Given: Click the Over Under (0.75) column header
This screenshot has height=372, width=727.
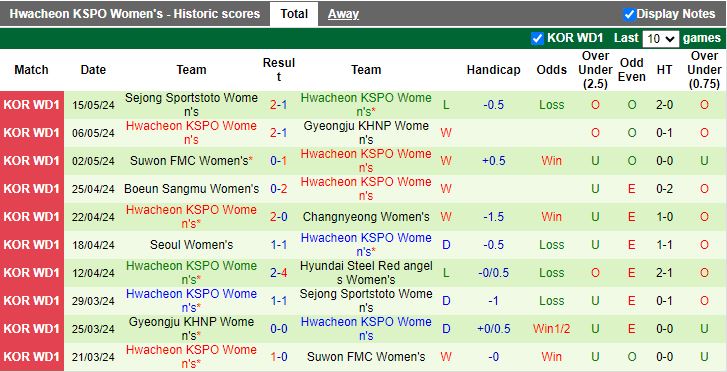Looking at the screenshot, I should click(x=704, y=70).
